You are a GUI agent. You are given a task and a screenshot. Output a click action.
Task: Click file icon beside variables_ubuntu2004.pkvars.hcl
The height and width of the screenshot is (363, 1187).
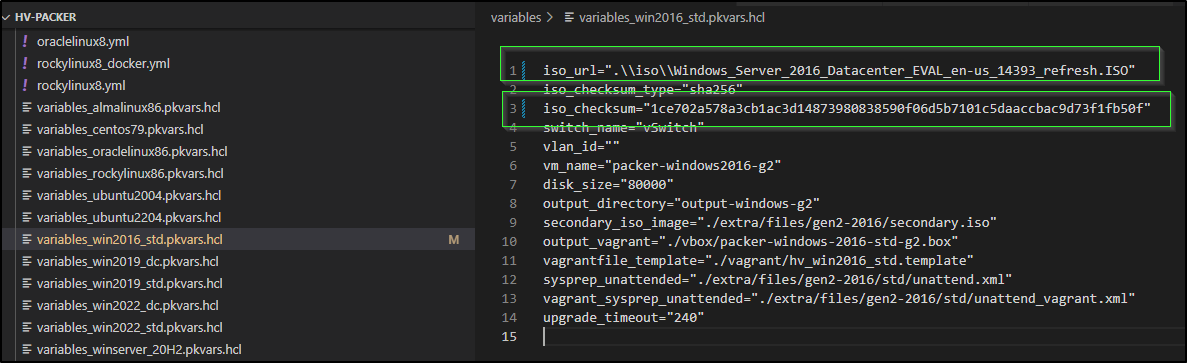tap(27, 196)
